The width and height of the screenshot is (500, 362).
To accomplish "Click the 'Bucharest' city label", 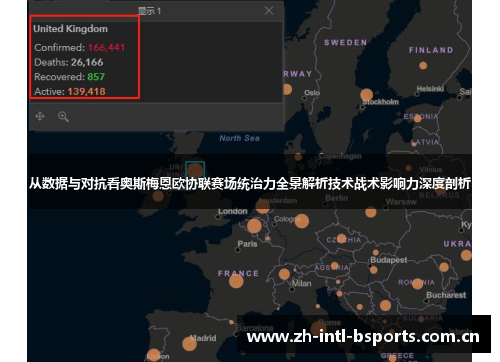I will [x=446, y=295].
